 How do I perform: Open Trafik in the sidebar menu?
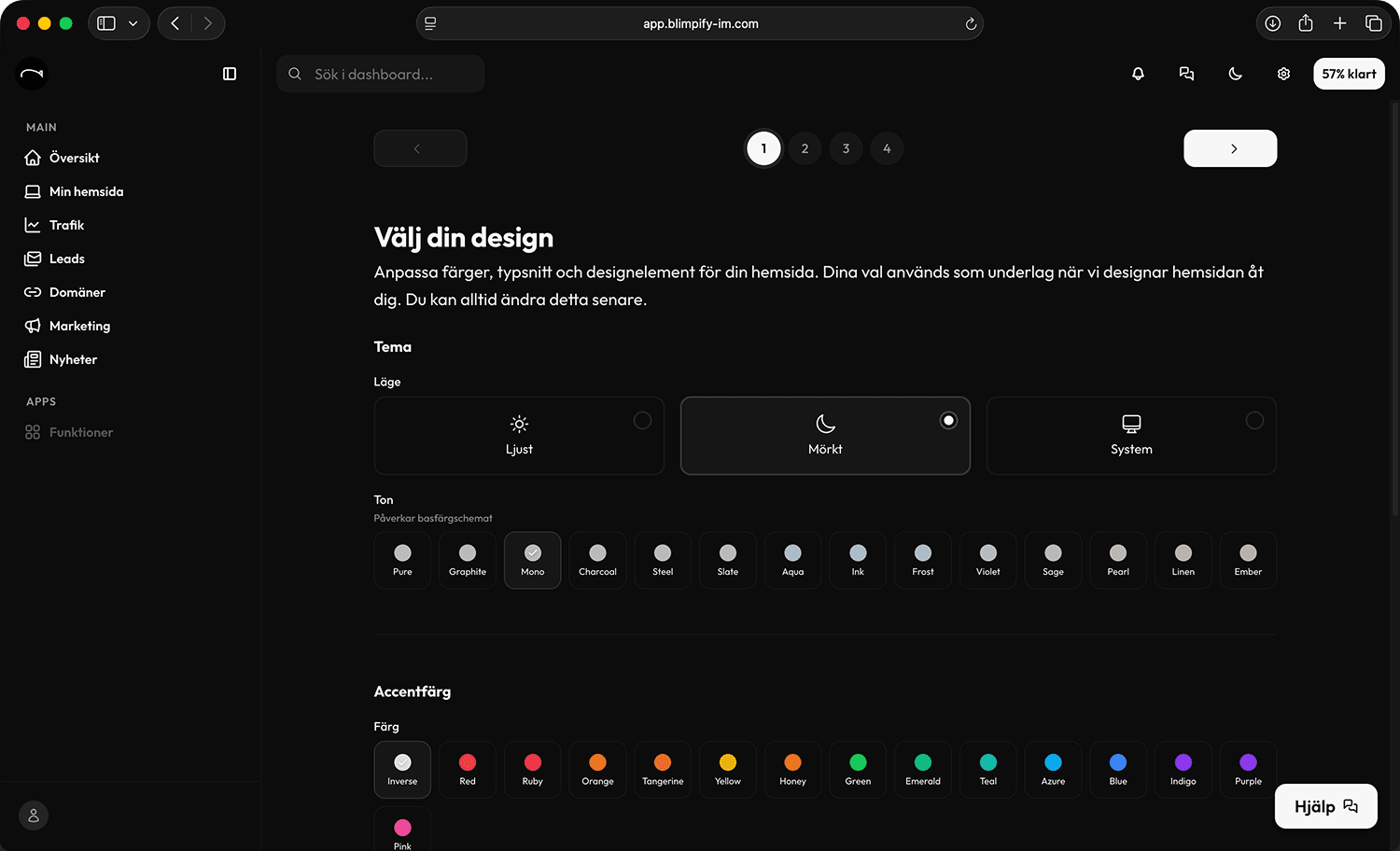66,225
